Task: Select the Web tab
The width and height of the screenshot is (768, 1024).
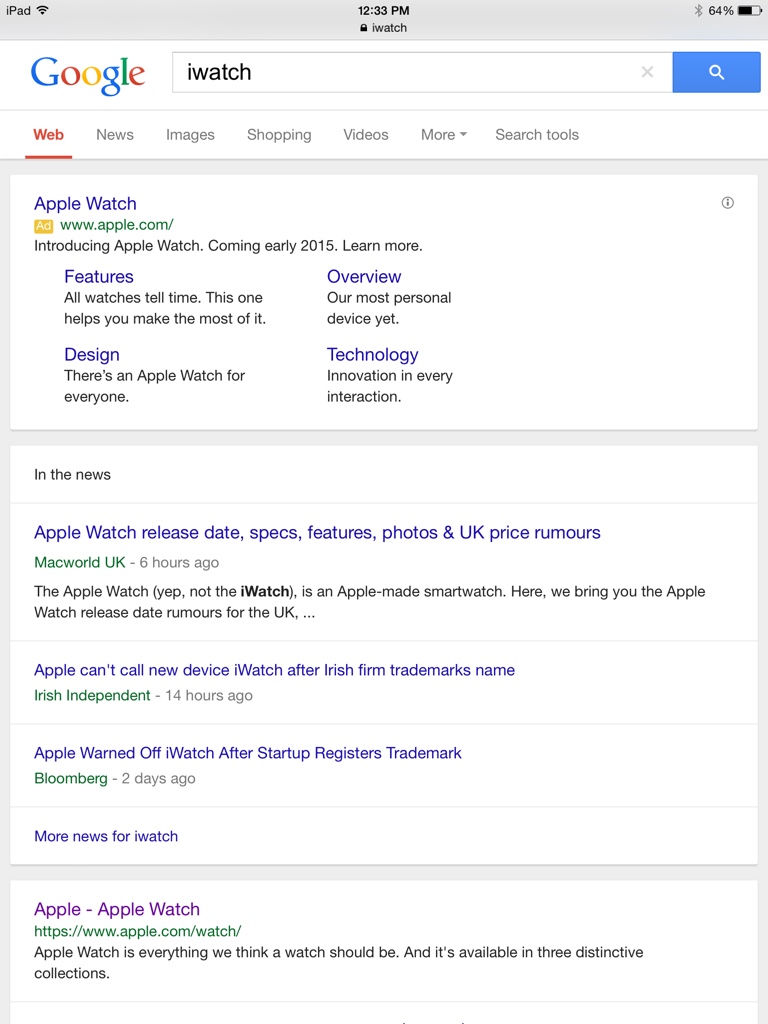Action: pyautogui.click(x=48, y=135)
